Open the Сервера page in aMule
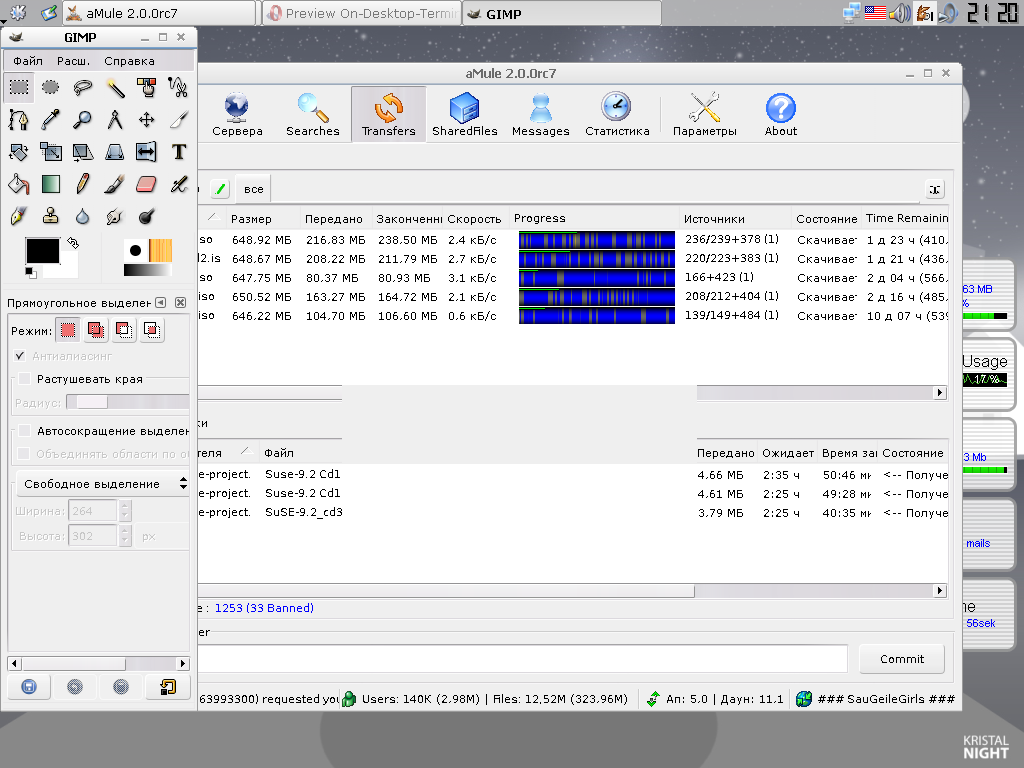Image resolution: width=1024 pixels, height=768 pixels. click(237, 115)
